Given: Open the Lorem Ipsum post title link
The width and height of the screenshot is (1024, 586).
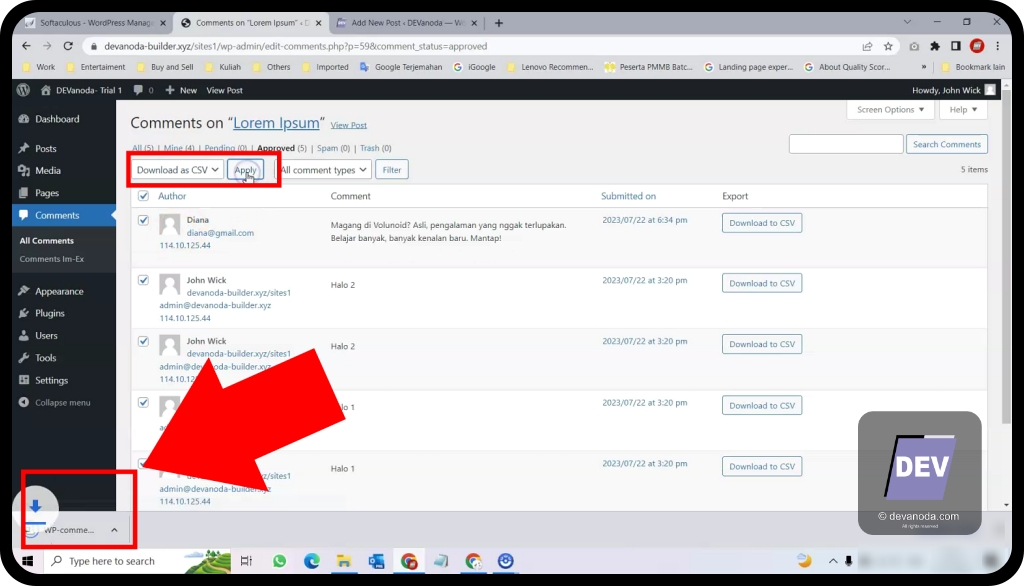Looking at the screenshot, I should [276, 123].
